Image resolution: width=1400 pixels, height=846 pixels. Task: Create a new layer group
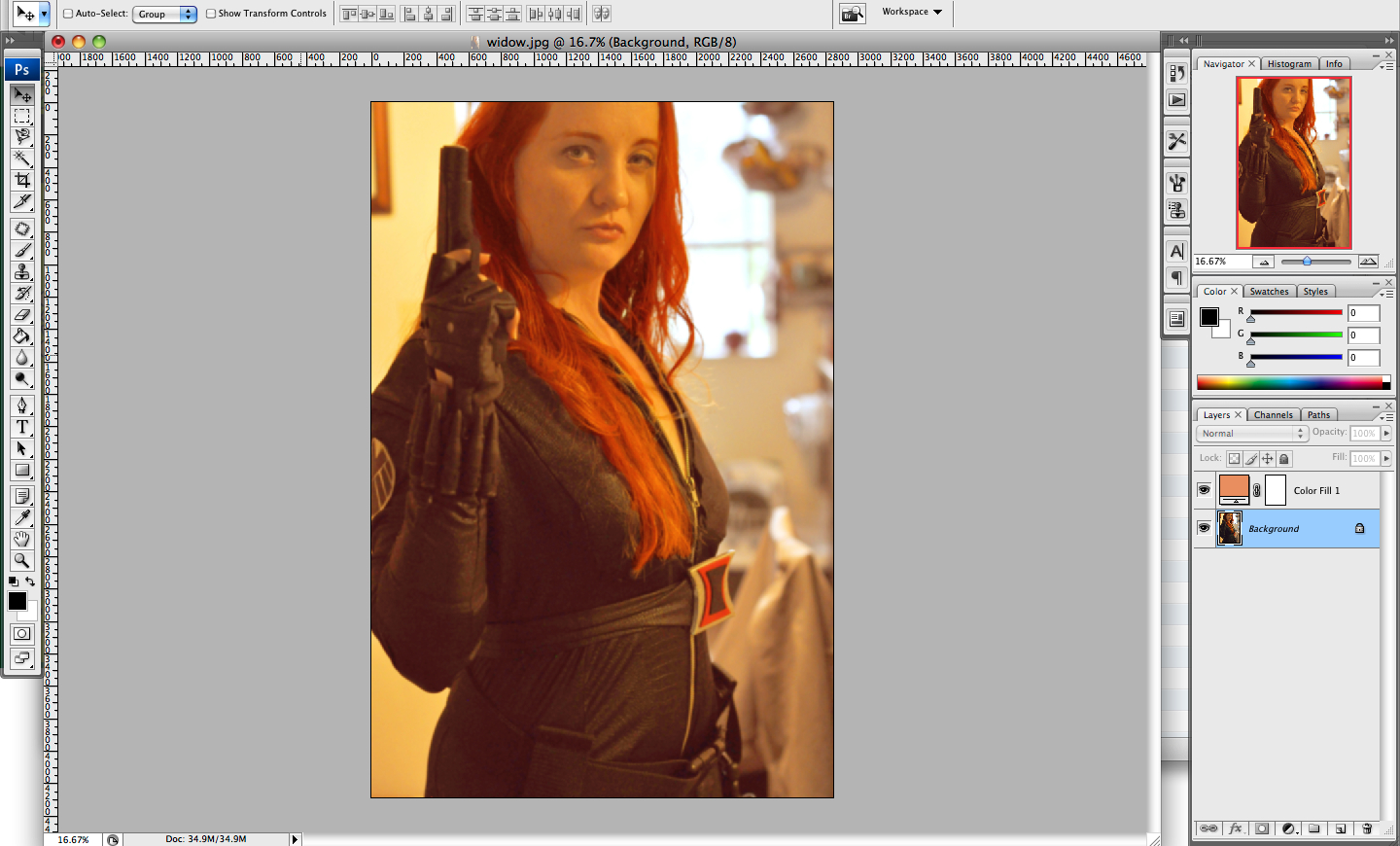coord(1314,828)
